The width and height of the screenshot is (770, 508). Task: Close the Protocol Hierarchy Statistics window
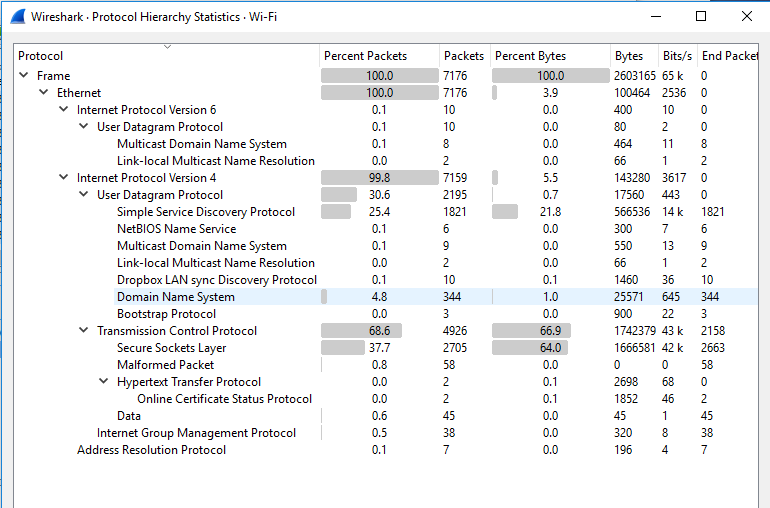click(746, 16)
